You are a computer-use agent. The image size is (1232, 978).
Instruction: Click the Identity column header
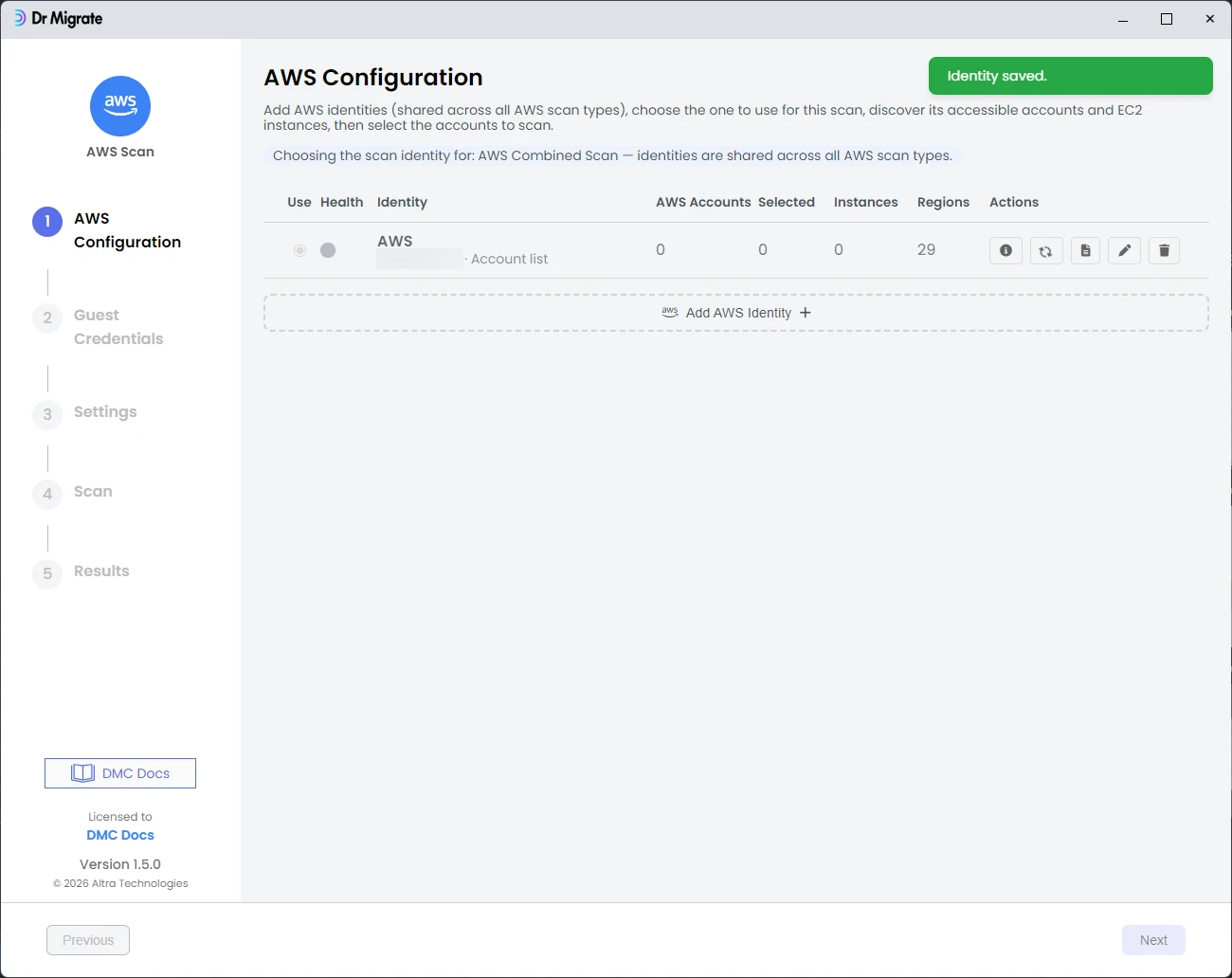point(402,202)
